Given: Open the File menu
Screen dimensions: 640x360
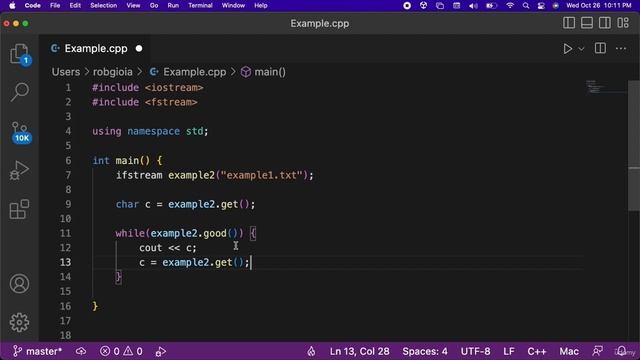Looking at the screenshot, I should [55, 5].
